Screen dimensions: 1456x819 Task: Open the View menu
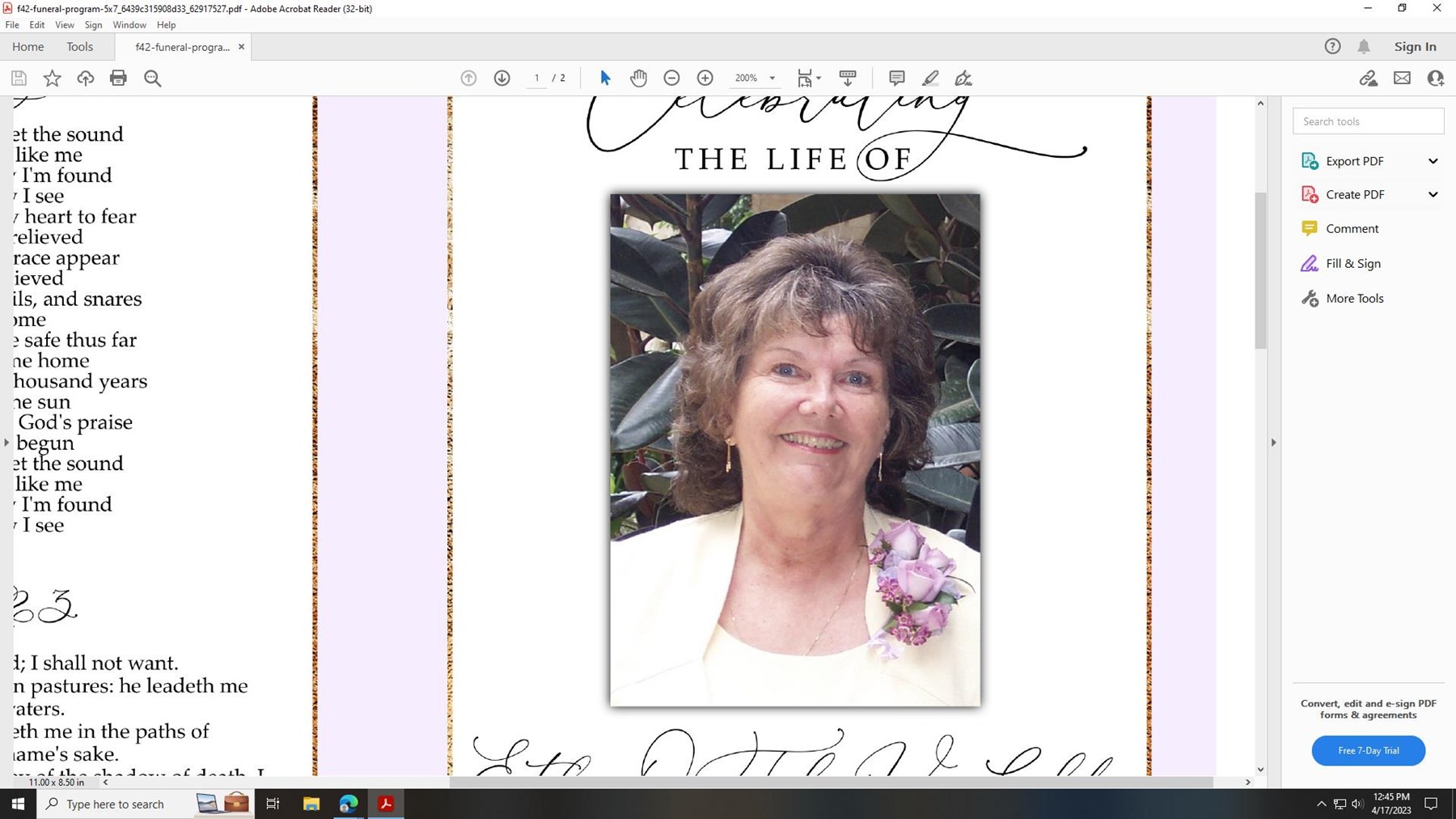pos(64,24)
